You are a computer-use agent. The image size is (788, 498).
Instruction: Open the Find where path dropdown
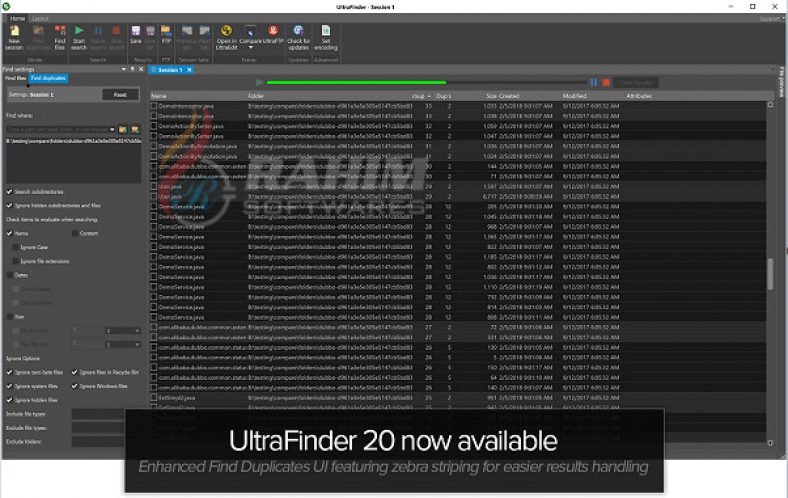point(112,130)
